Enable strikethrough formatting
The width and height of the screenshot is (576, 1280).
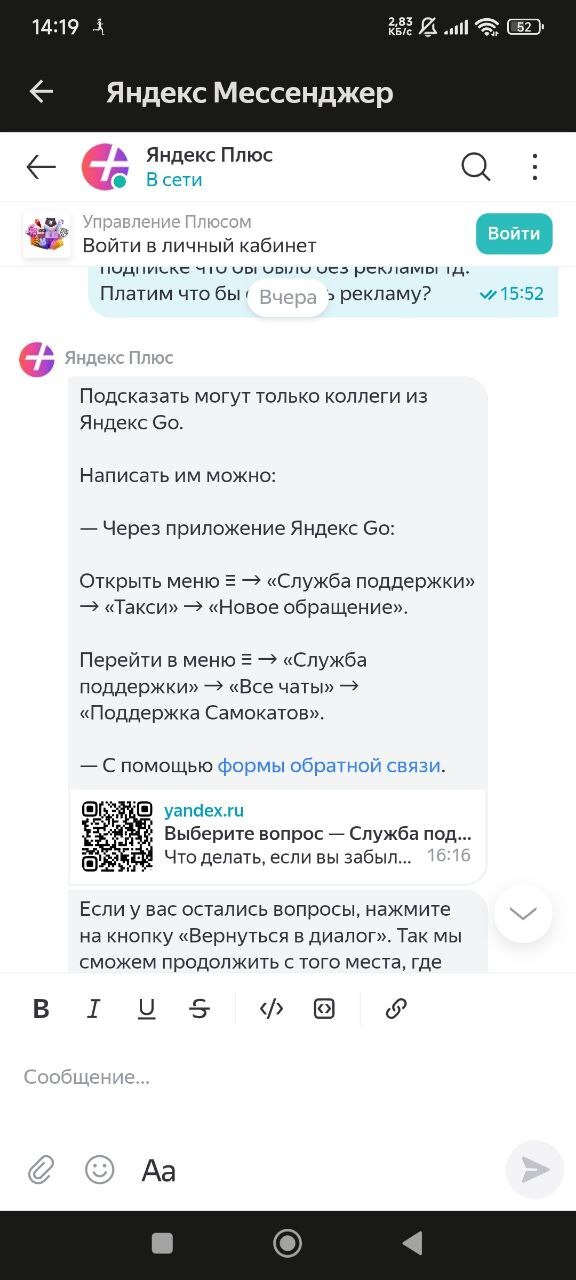tap(199, 1009)
